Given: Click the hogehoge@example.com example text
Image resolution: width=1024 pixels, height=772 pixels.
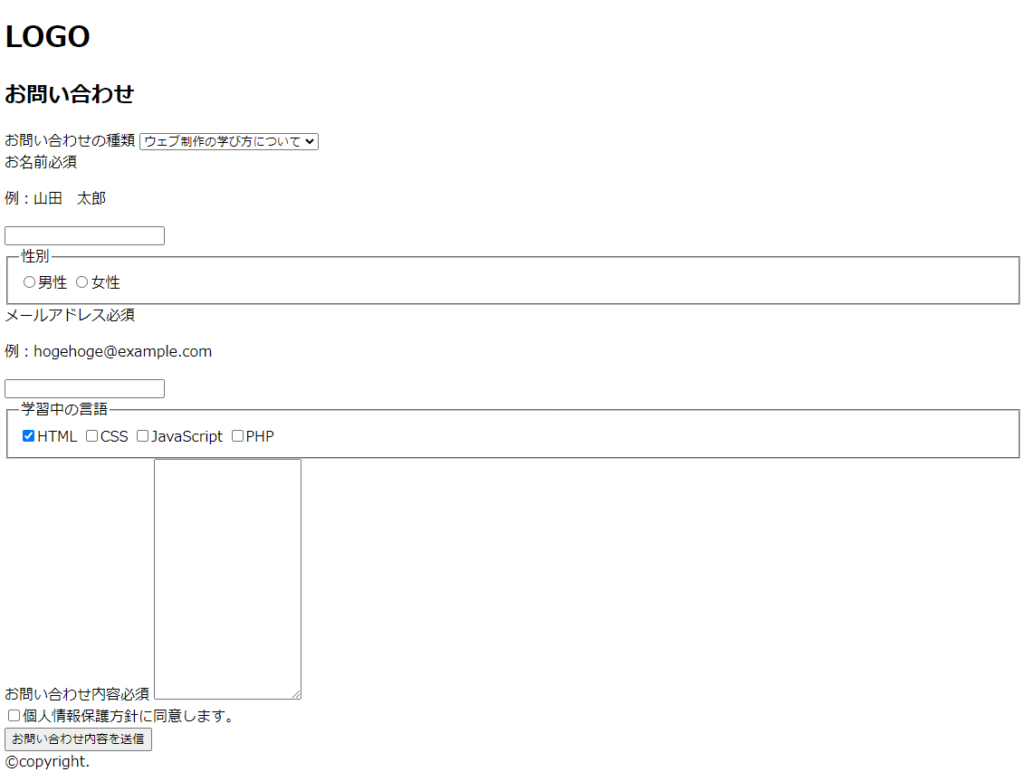Looking at the screenshot, I should pos(122,352).
